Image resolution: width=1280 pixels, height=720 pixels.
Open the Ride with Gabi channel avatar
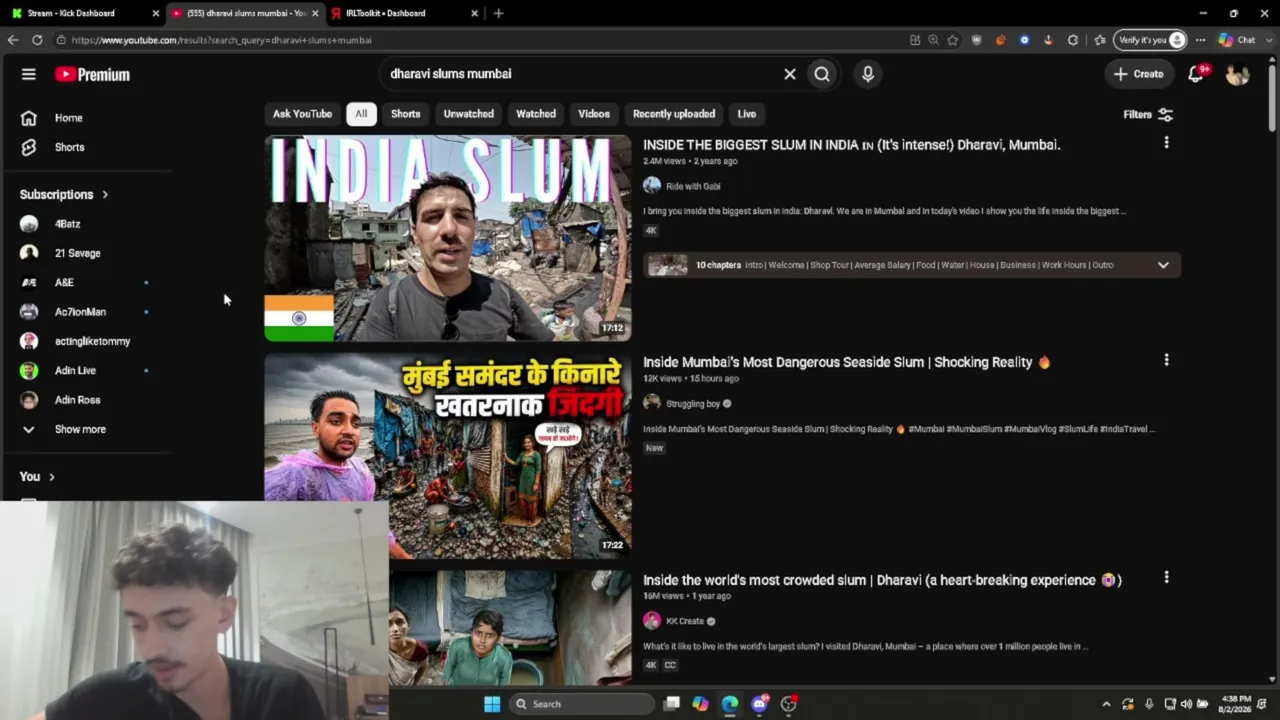pos(652,186)
